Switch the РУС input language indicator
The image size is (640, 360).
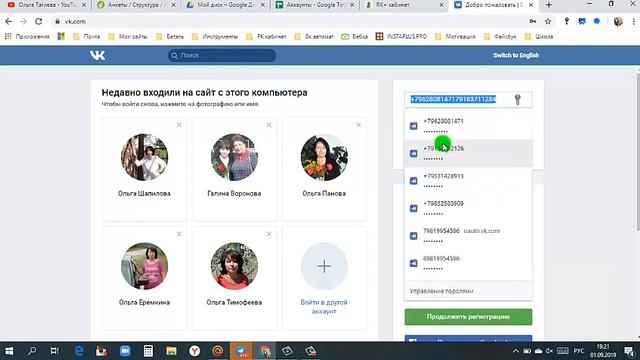[x=578, y=351]
